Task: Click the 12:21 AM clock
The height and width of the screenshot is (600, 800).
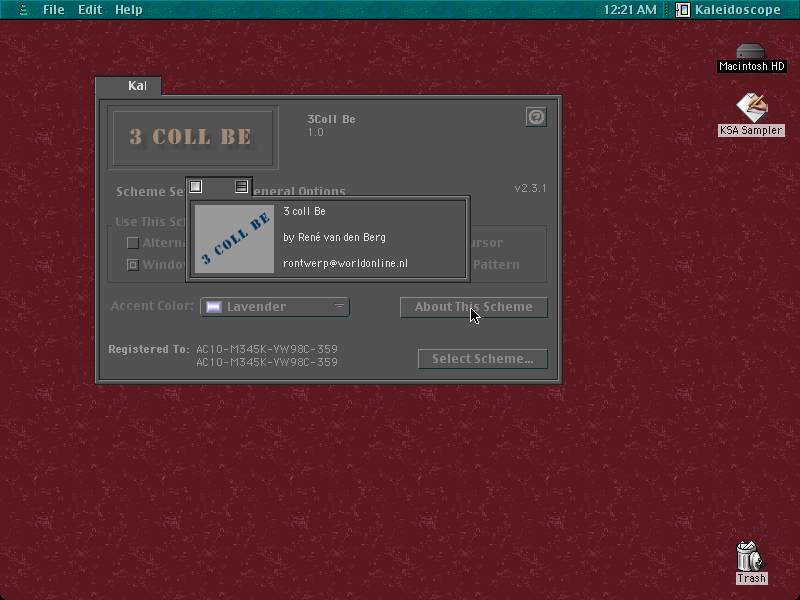Action: click(x=630, y=10)
